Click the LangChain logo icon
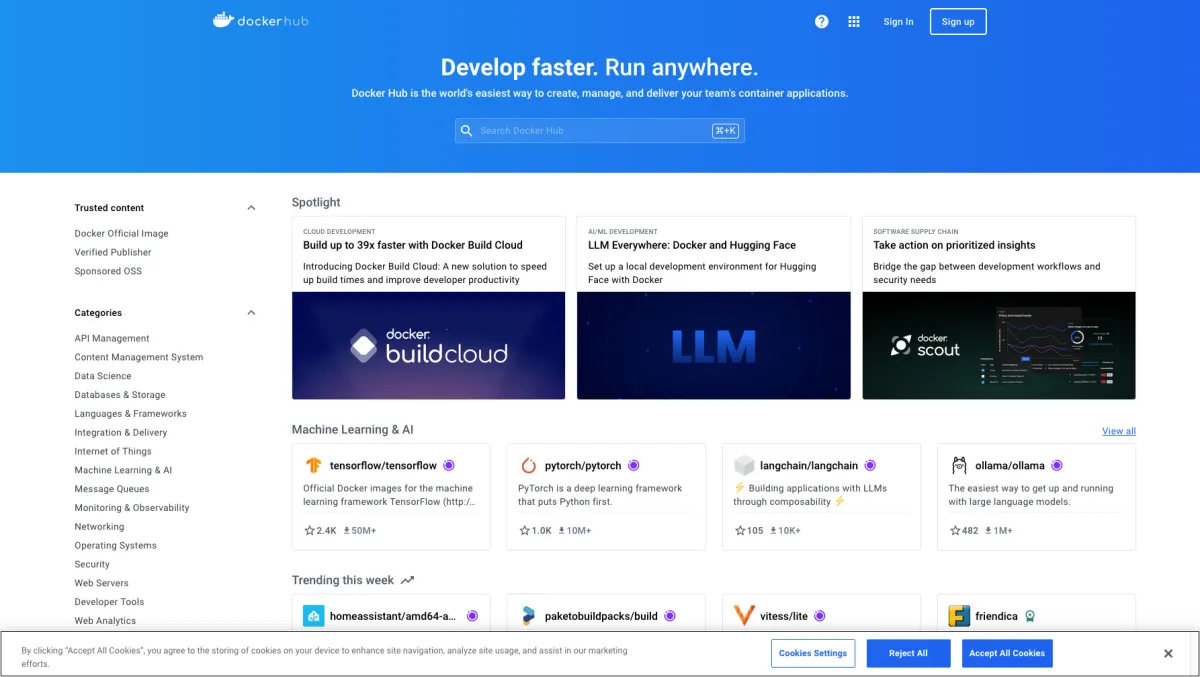The width and height of the screenshot is (1200, 677). (744, 466)
